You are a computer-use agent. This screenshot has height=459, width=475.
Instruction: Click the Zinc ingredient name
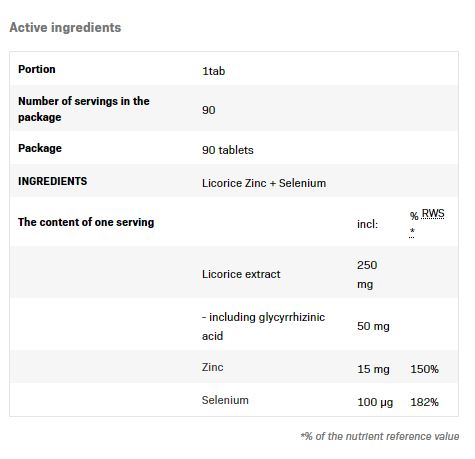[x=213, y=367]
